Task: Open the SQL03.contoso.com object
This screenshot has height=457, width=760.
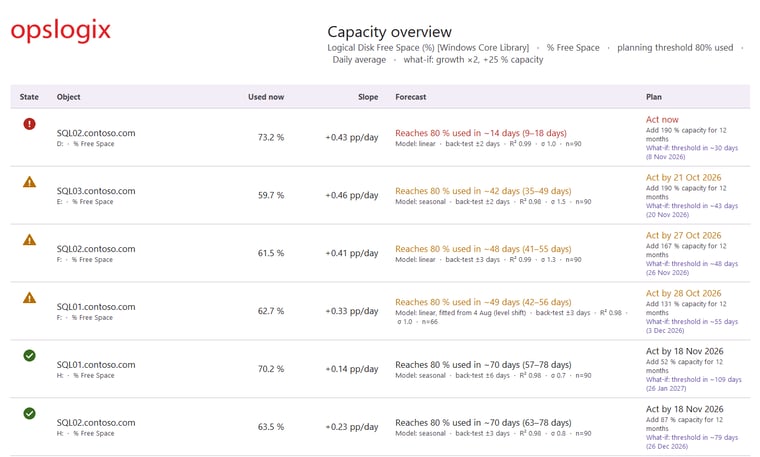Action: pyautogui.click(x=96, y=191)
